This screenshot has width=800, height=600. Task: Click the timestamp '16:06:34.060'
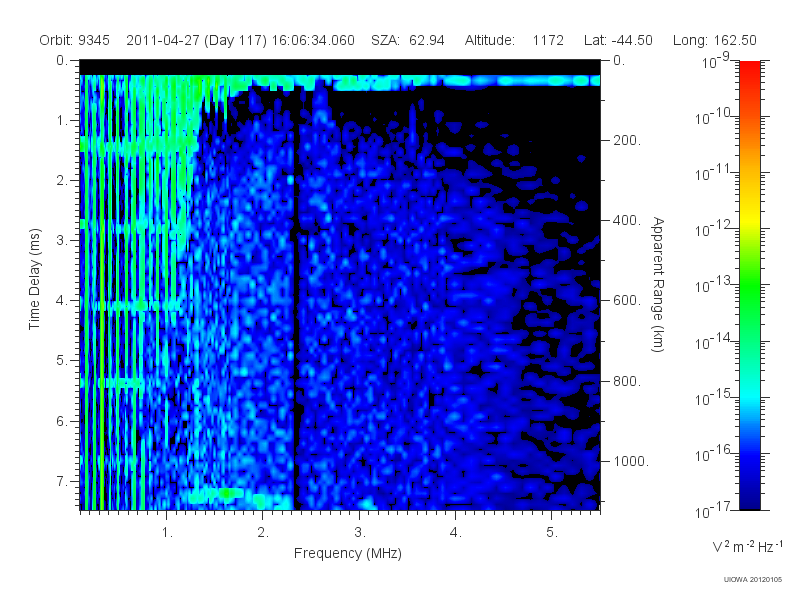pyautogui.click(x=313, y=40)
